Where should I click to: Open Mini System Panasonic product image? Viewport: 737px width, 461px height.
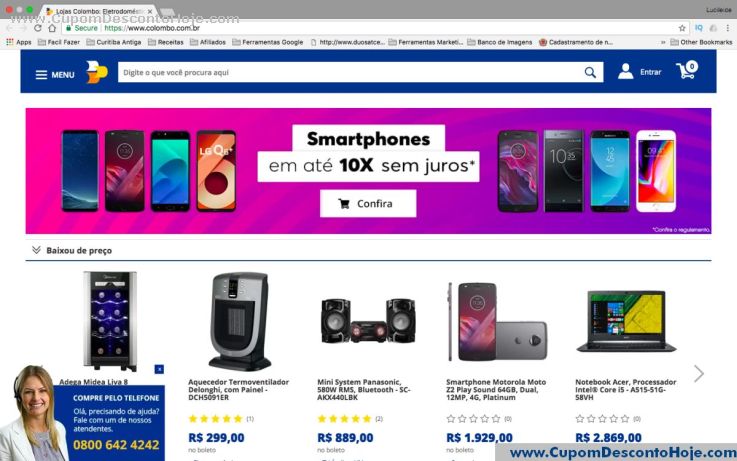tap(368, 320)
